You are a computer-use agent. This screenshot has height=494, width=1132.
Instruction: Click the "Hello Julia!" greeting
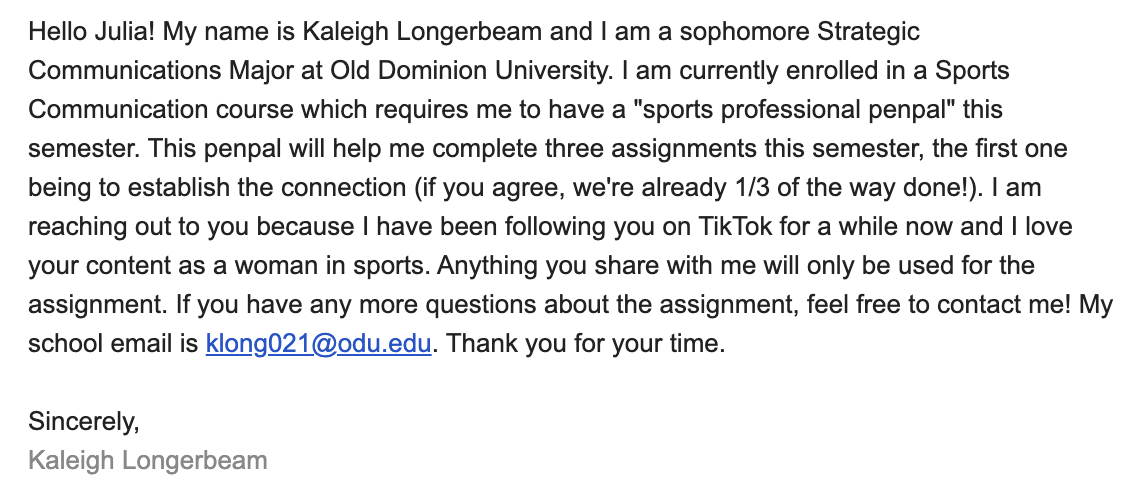coord(92,32)
